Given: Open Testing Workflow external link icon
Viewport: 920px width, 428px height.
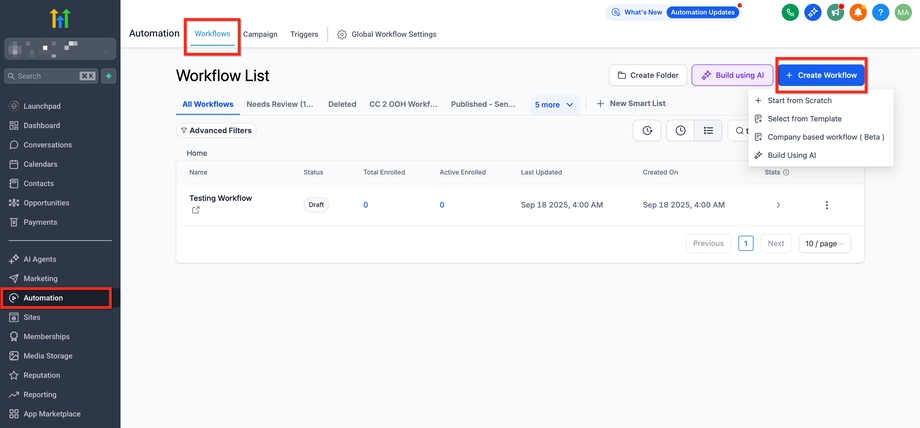Looking at the screenshot, I should coord(195,210).
